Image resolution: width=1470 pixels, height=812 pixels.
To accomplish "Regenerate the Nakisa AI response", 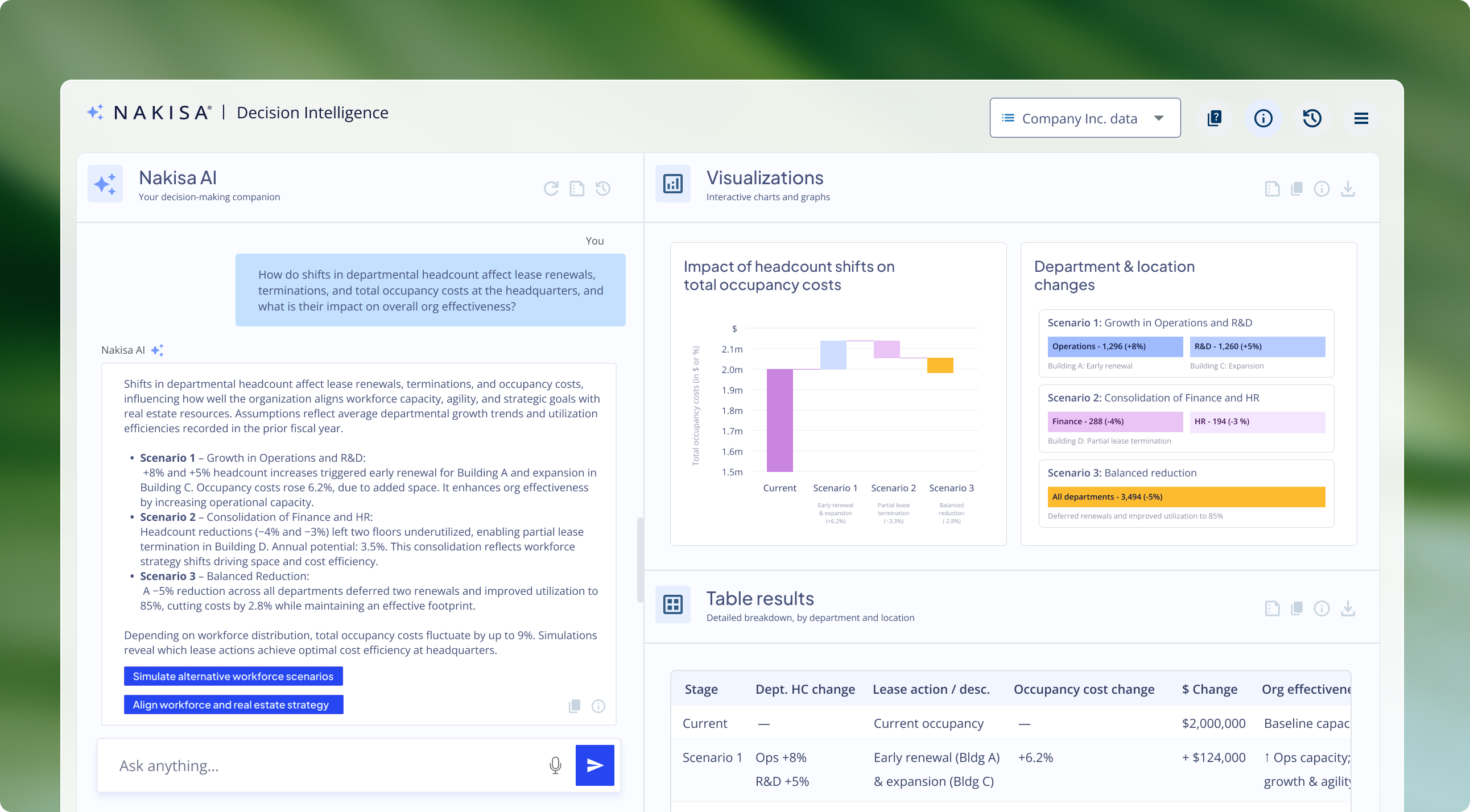I will point(551,188).
